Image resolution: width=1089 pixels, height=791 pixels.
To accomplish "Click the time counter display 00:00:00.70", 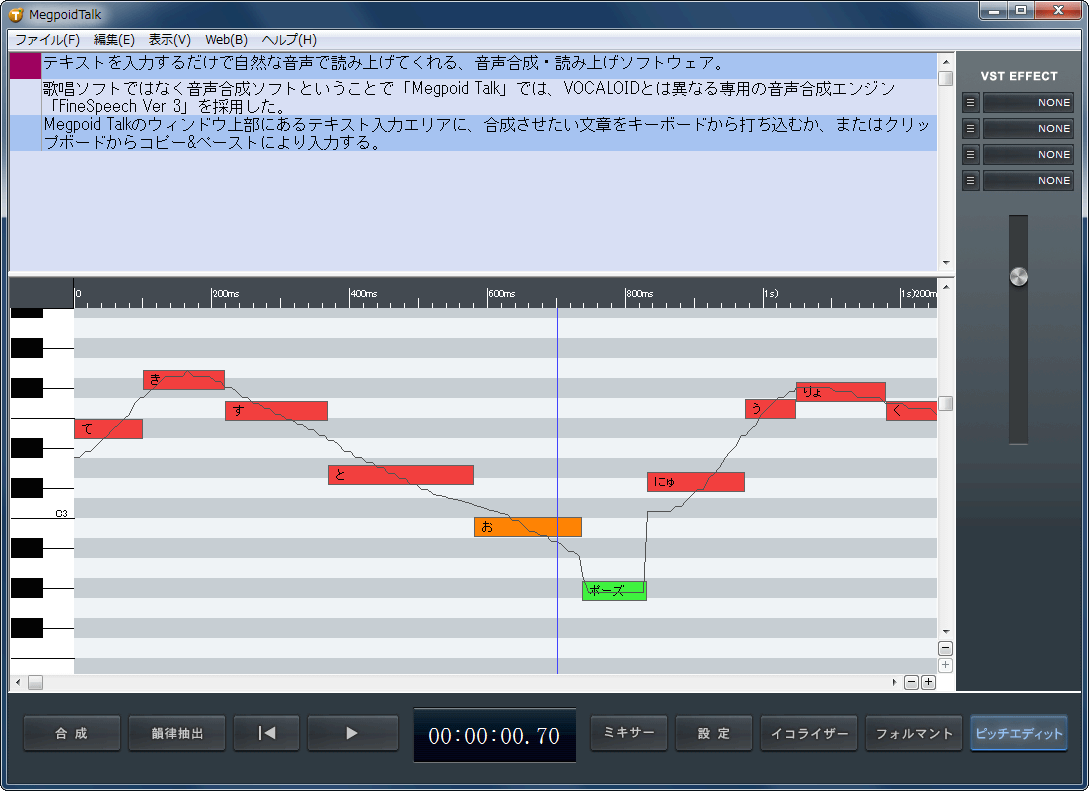I will [x=494, y=735].
